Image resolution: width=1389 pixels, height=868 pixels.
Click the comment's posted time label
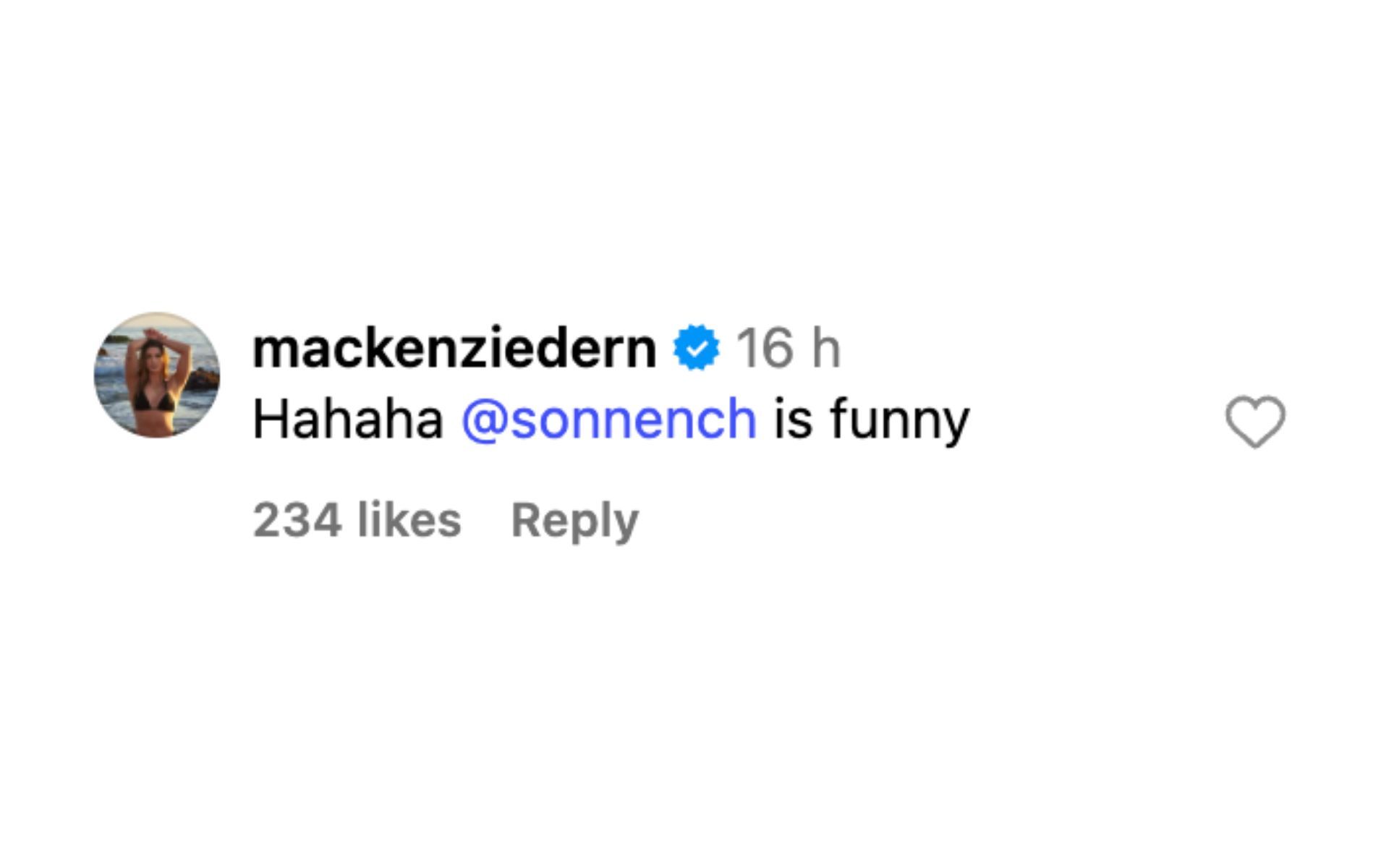pos(789,349)
